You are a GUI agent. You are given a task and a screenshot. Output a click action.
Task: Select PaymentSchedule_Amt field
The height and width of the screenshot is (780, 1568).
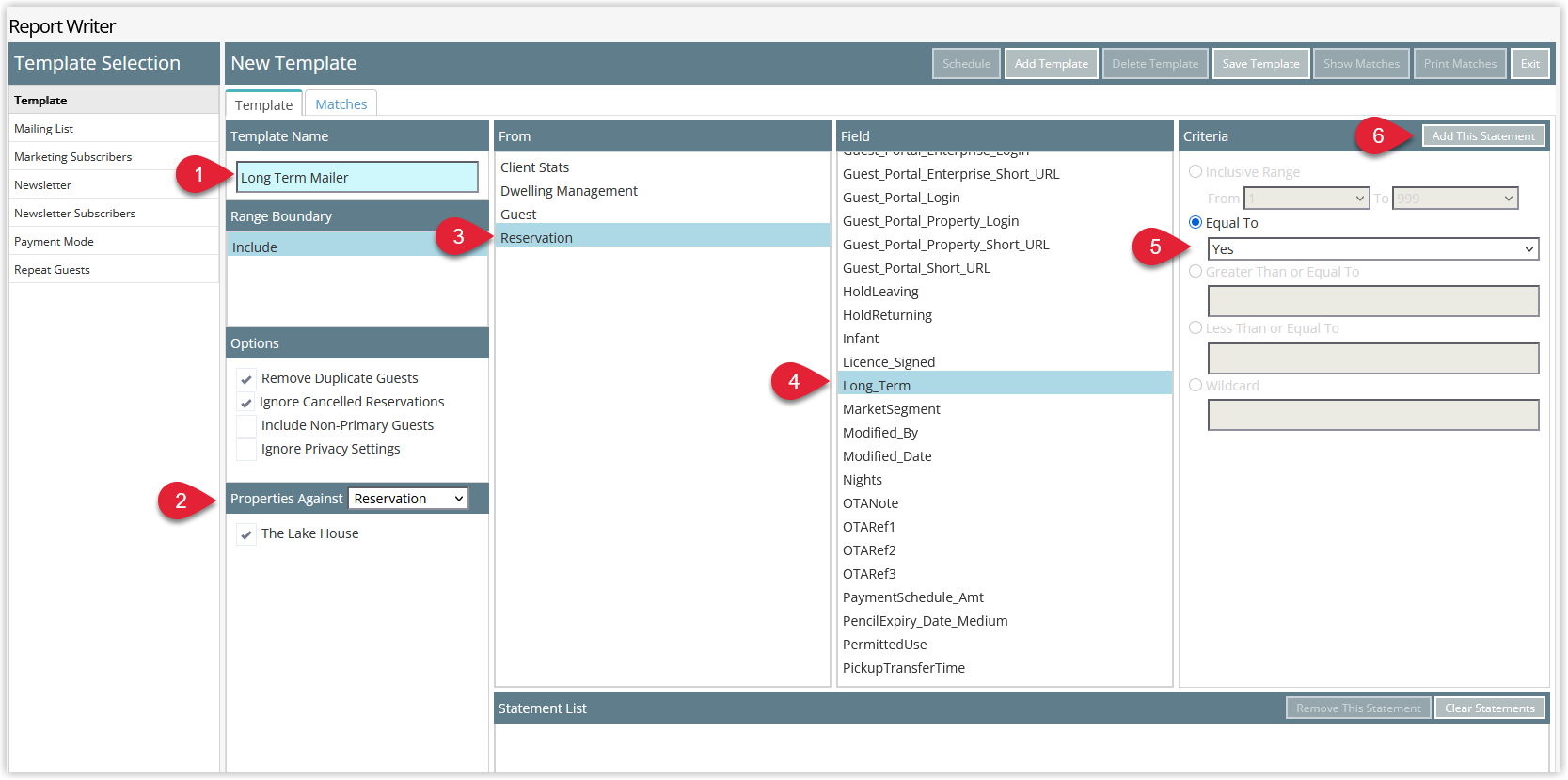1005,597
